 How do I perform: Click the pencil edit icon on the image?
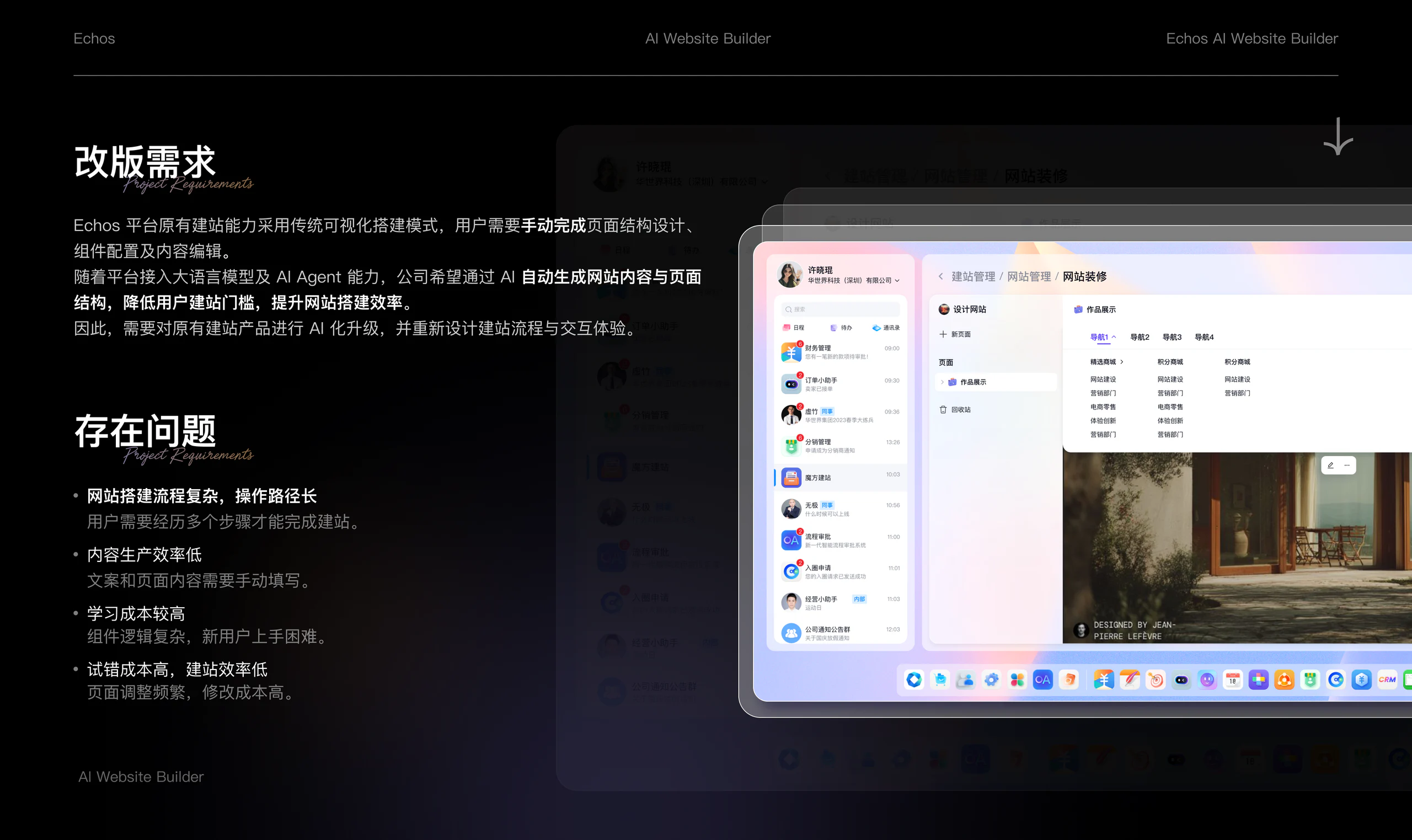pyautogui.click(x=1330, y=466)
